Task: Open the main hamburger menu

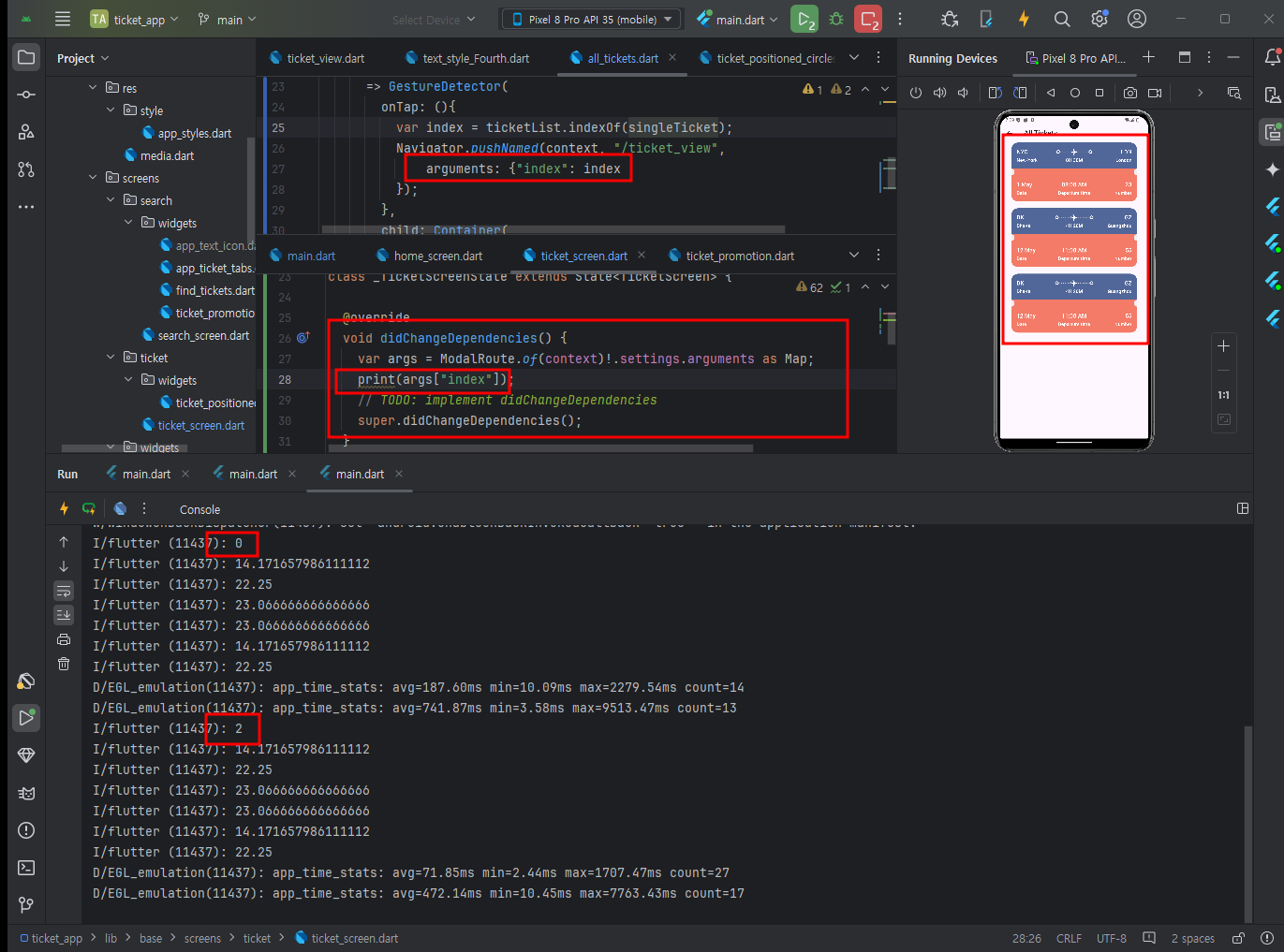Action: coord(63,19)
